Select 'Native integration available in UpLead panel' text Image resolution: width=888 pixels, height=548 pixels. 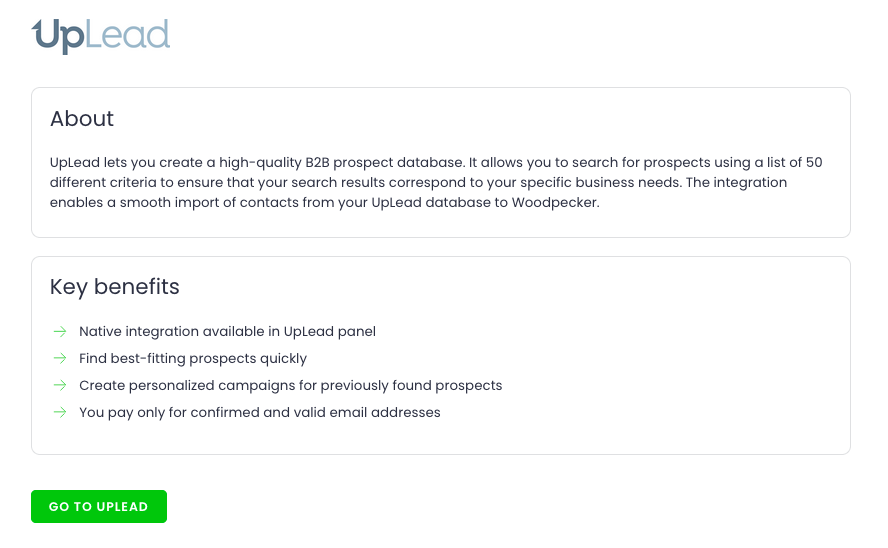point(227,331)
